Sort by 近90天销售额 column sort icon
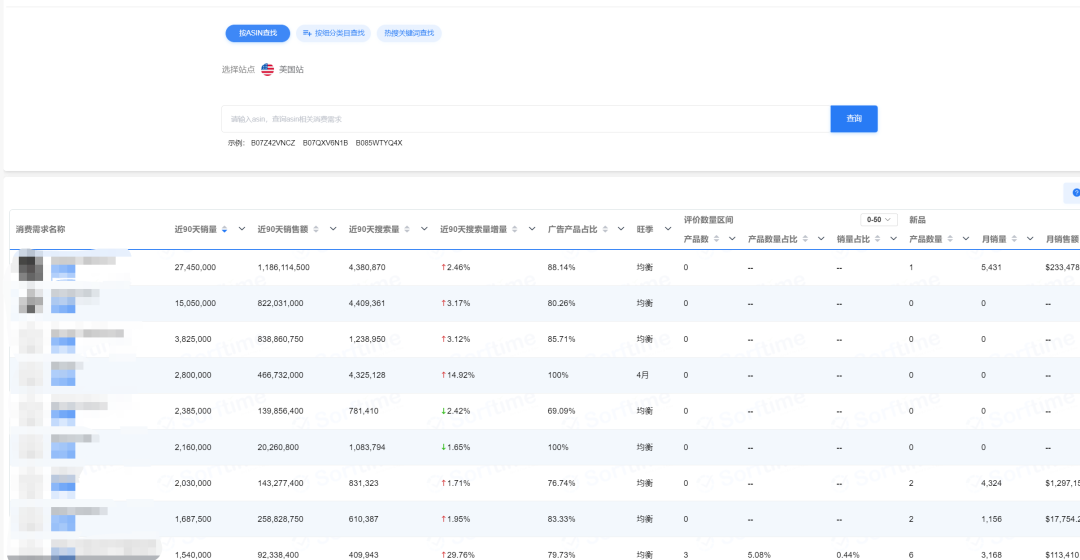 tap(317, 229)
